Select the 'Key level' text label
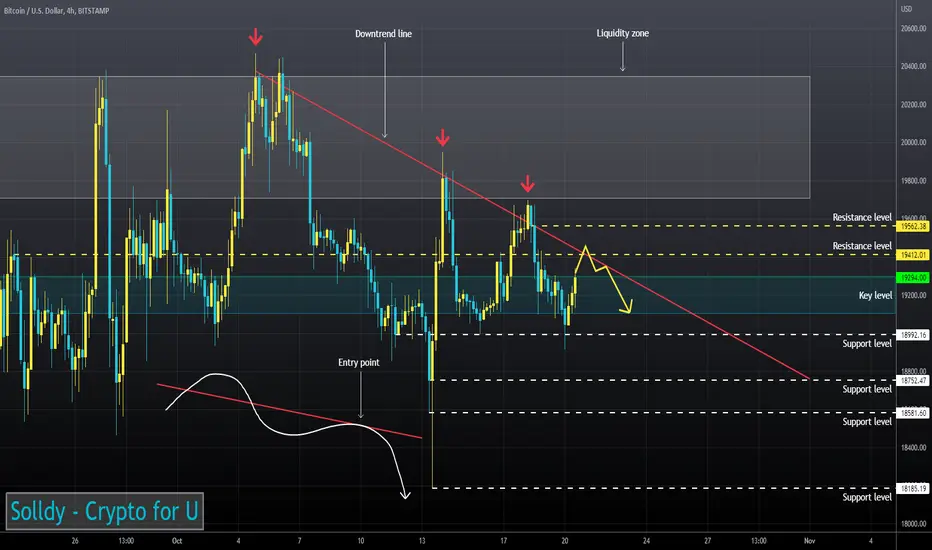This screenshot has height=550, width=932. (x=875, y=296)
